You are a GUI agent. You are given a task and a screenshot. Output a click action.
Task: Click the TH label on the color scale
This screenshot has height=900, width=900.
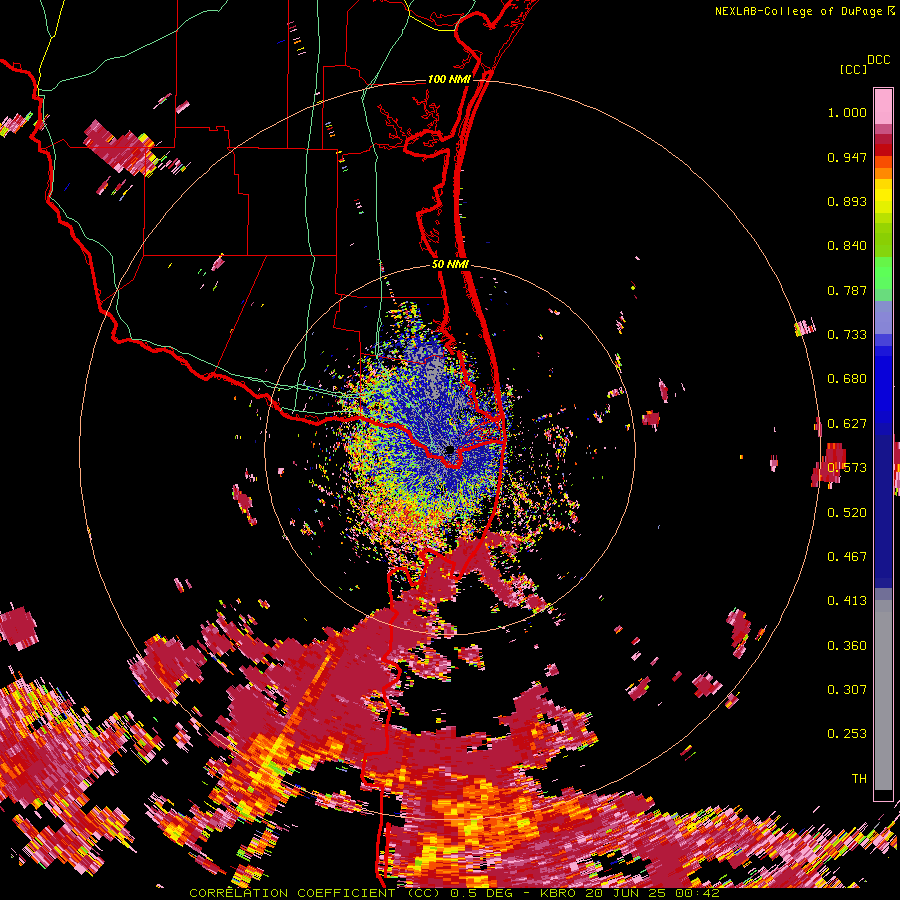click(859, 779)
